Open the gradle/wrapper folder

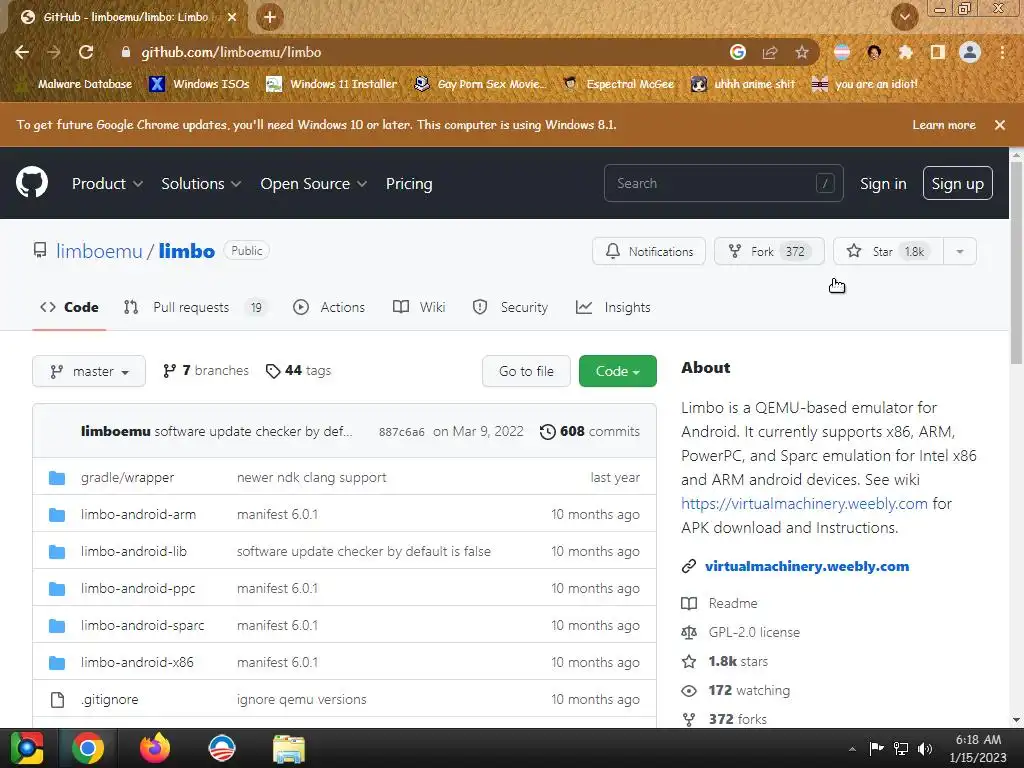tap(127, 477)
